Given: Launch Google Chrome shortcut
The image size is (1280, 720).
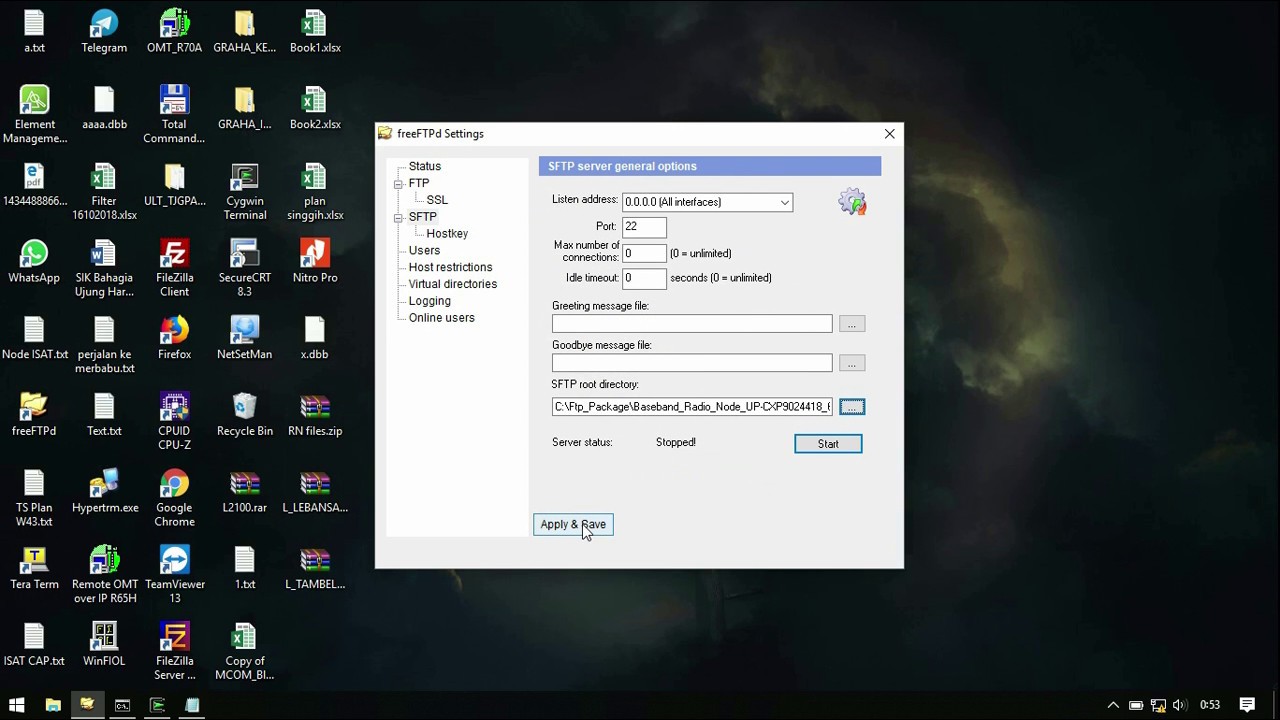Looking at the screenshot, I should click(174, 498).
